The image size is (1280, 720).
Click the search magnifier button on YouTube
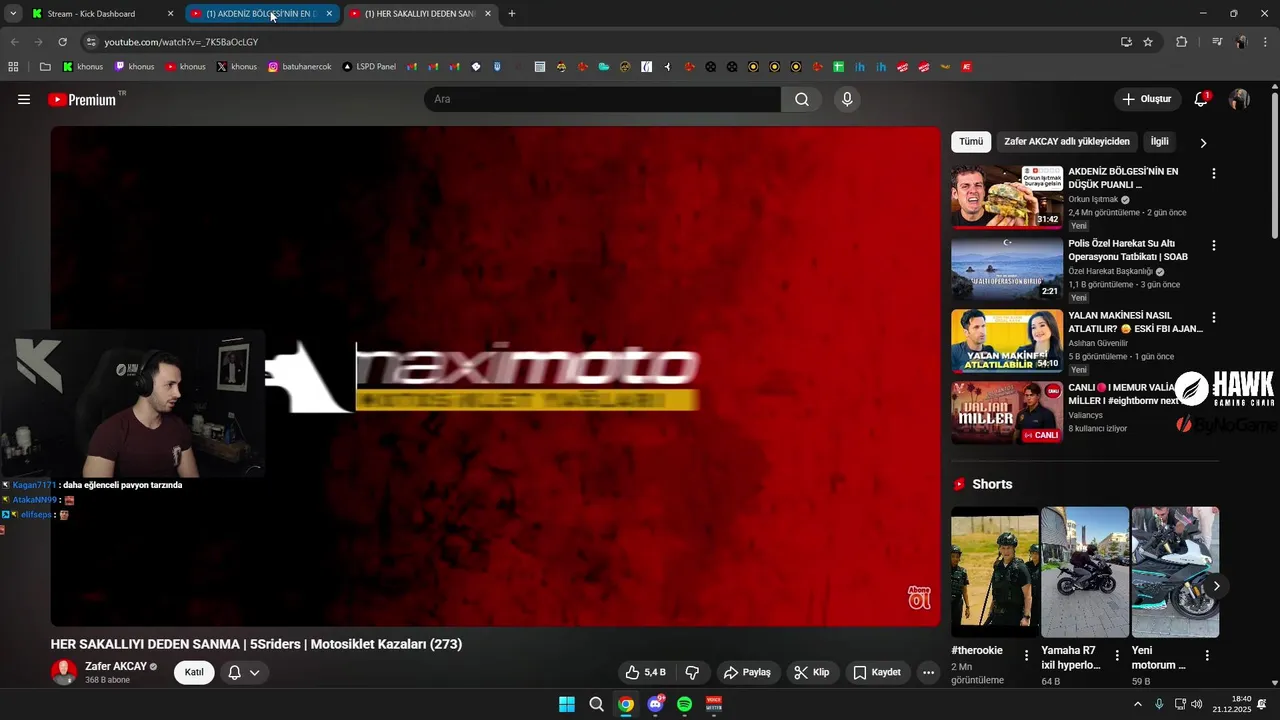click(802, 99)
